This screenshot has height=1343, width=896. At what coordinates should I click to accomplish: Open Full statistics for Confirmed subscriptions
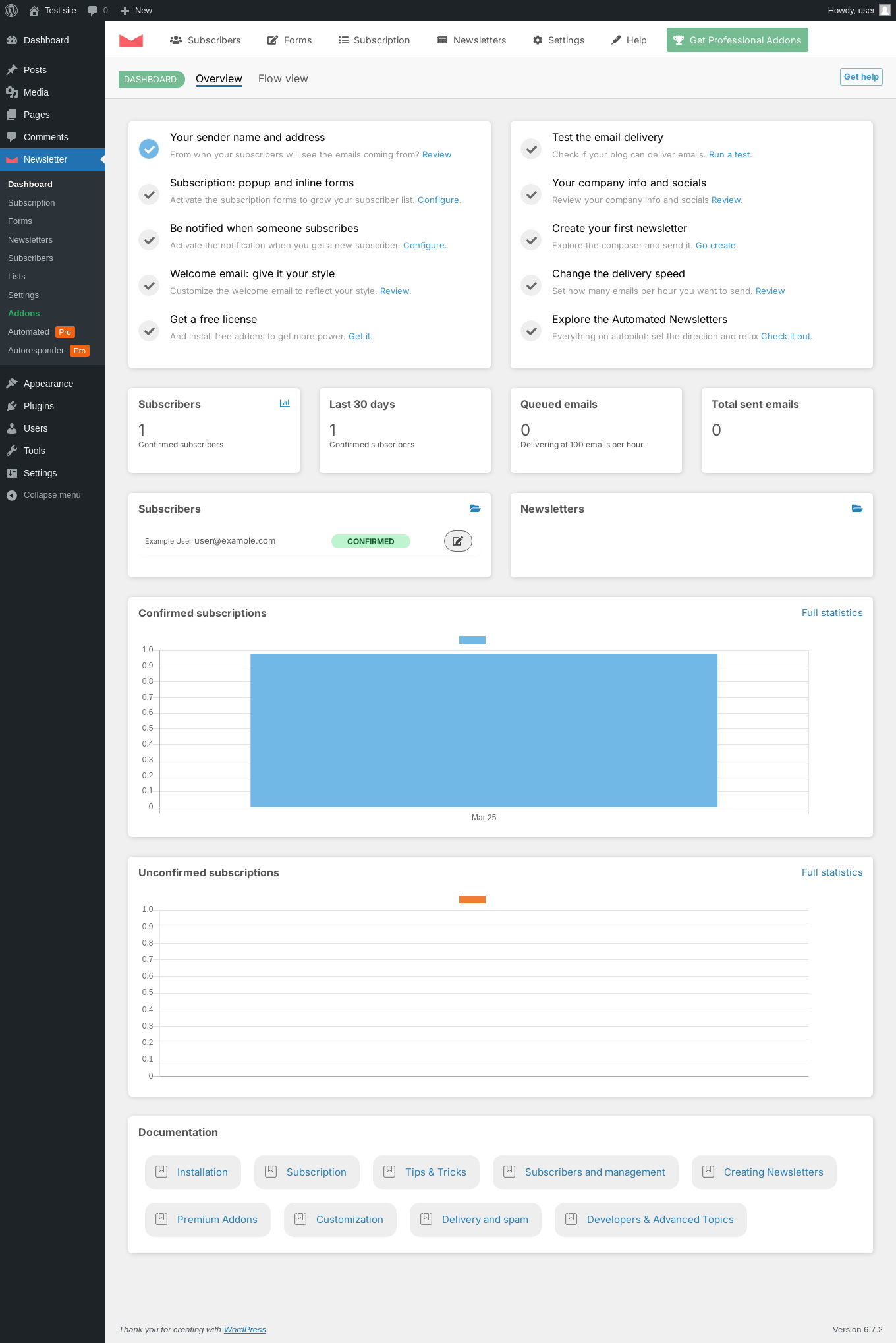832,613
